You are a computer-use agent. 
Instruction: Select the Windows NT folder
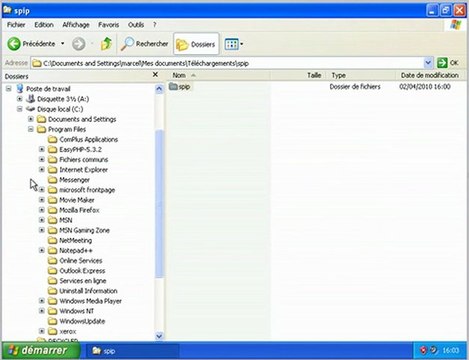click(x=71, y=311)
